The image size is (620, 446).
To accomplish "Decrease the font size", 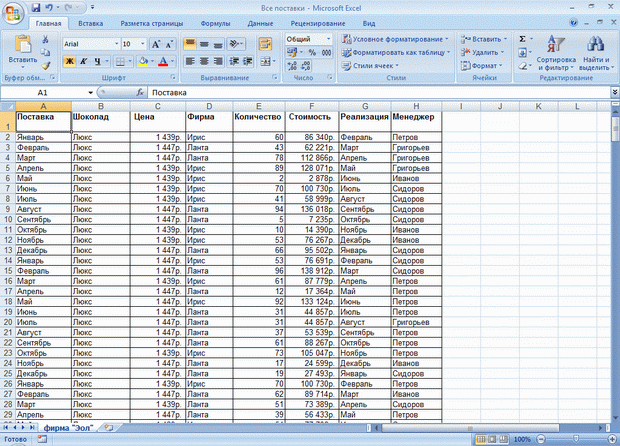I will point(169,44).
